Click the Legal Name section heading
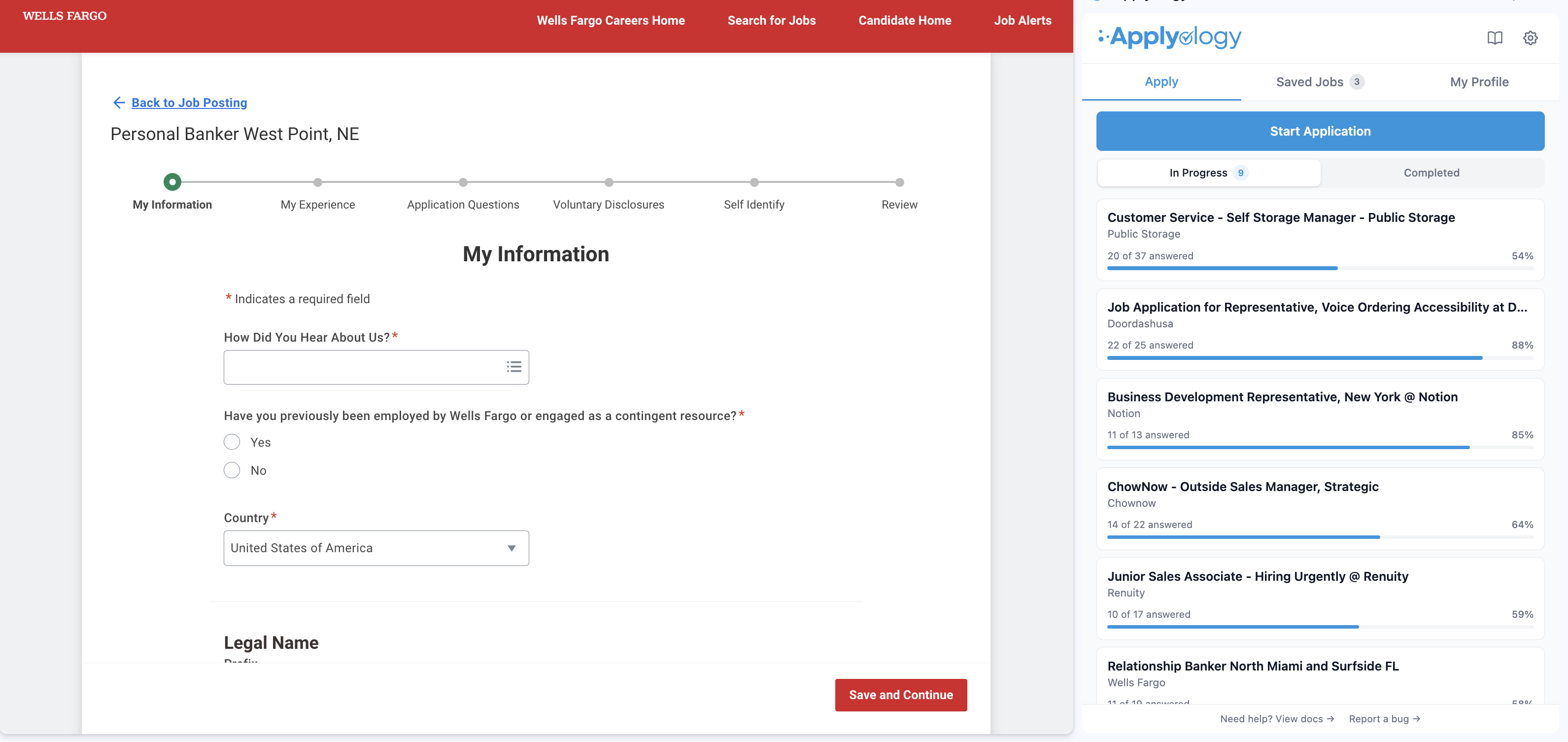 point(271,643)
